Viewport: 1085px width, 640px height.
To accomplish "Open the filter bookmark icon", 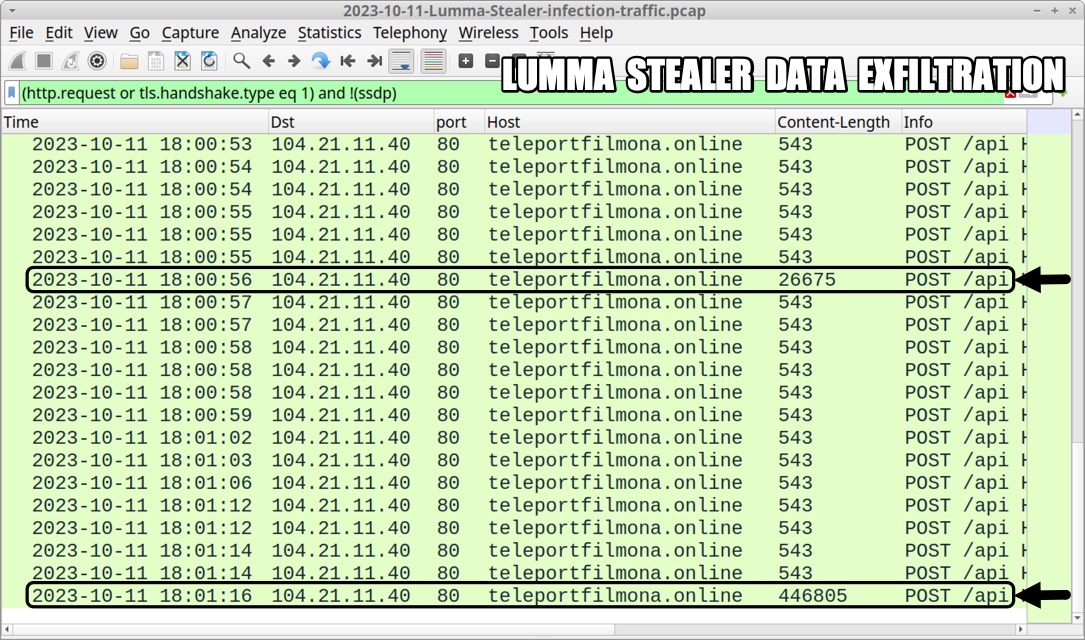I will [x=12, y=93].
